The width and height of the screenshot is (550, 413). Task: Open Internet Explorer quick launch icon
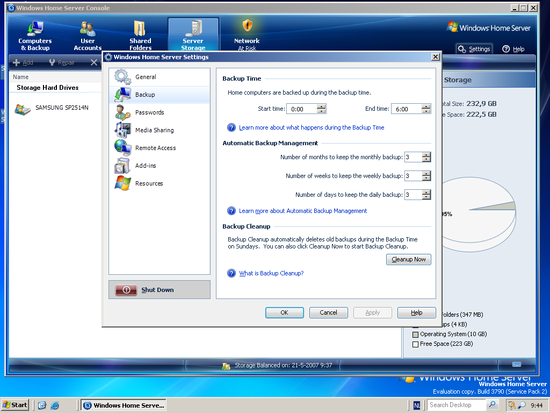coord(55,406)
